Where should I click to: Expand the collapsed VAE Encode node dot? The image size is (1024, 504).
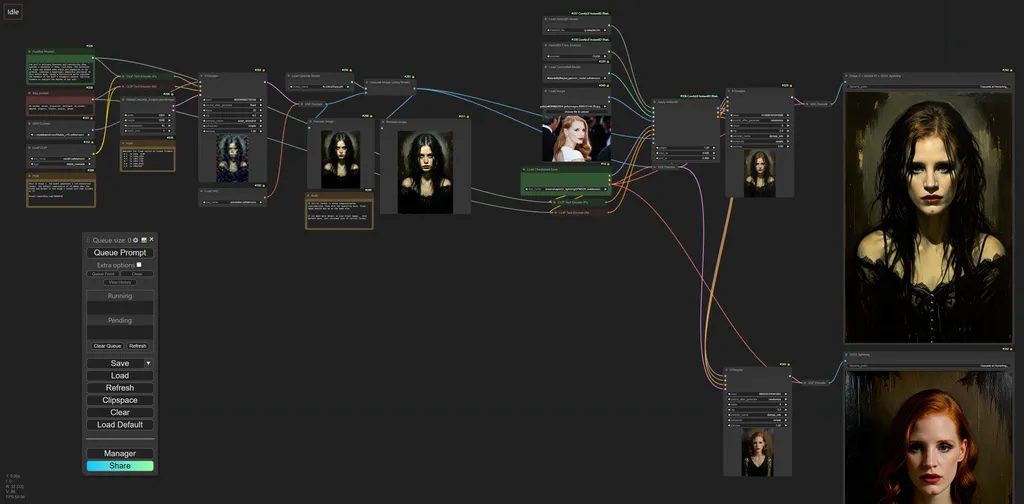point(655,167)
